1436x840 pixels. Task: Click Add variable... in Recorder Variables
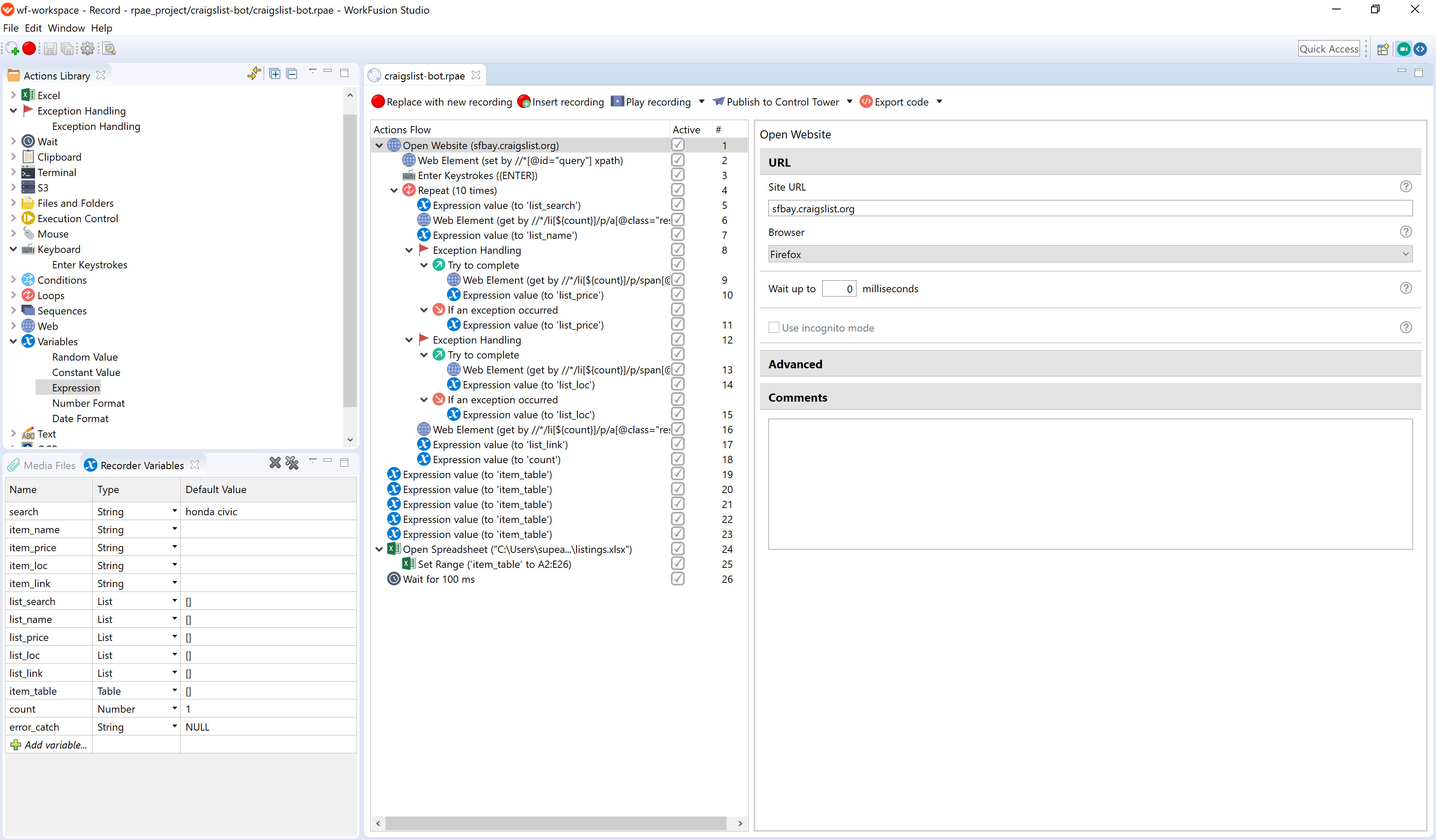point(49,744)
